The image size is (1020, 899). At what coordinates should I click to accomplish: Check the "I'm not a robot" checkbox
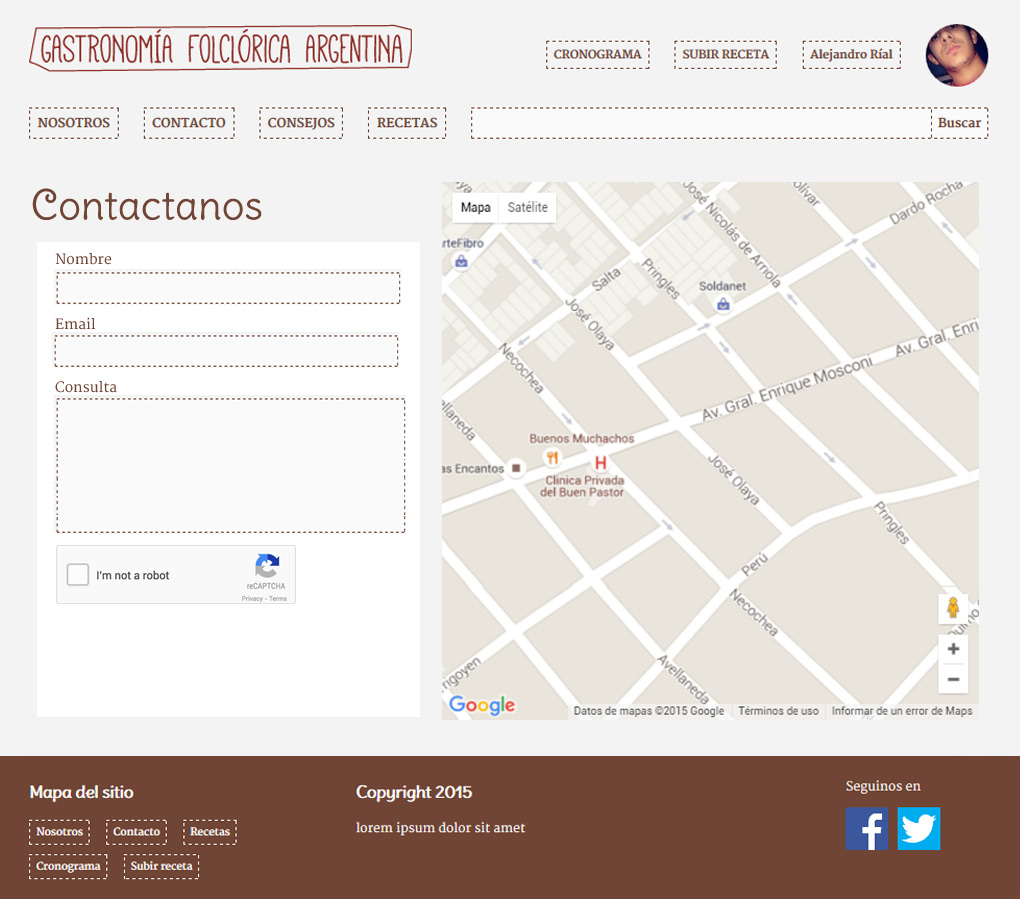click(78, 575)
